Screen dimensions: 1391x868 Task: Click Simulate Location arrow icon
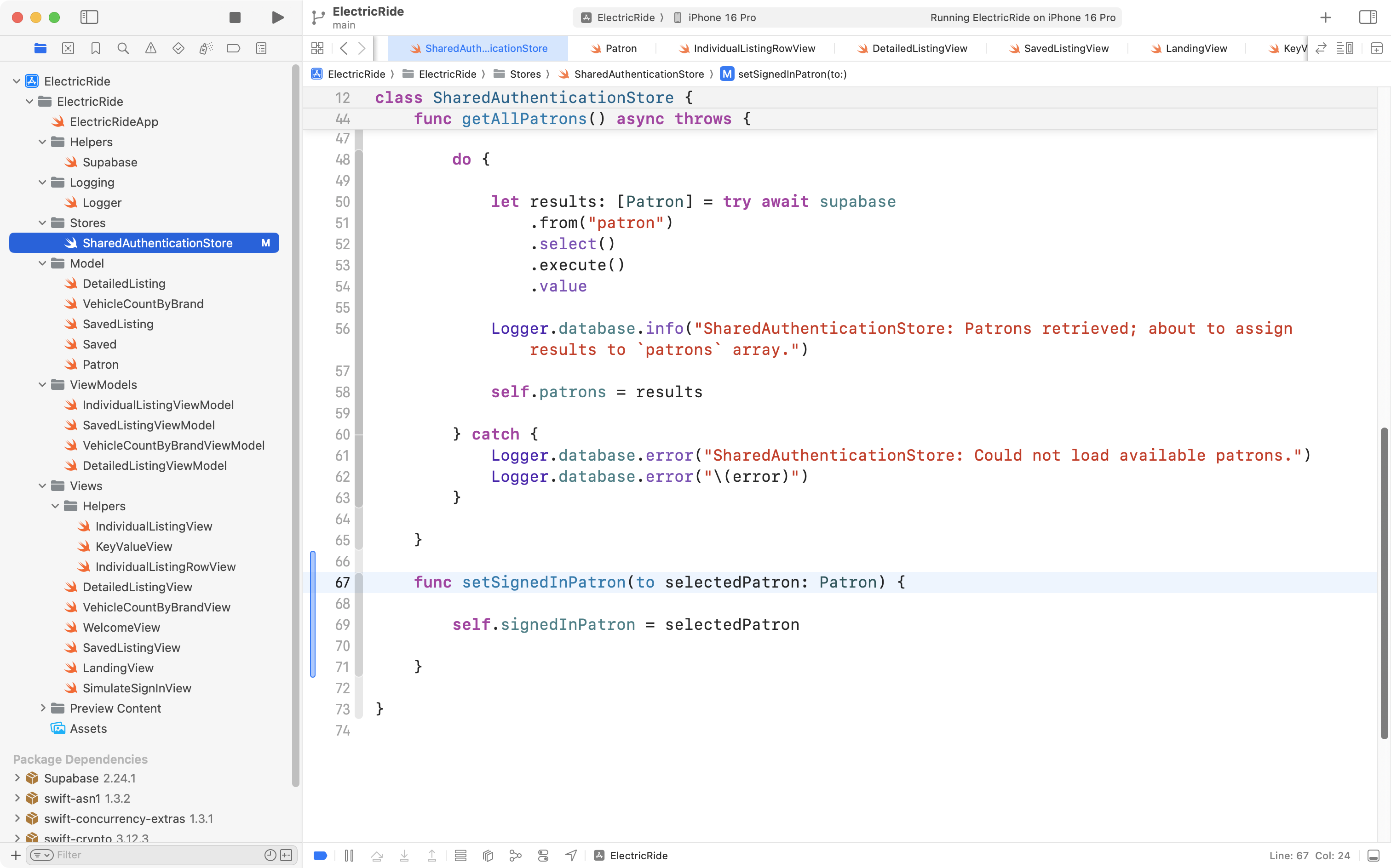pyautogui.click(x=571, y=856)
